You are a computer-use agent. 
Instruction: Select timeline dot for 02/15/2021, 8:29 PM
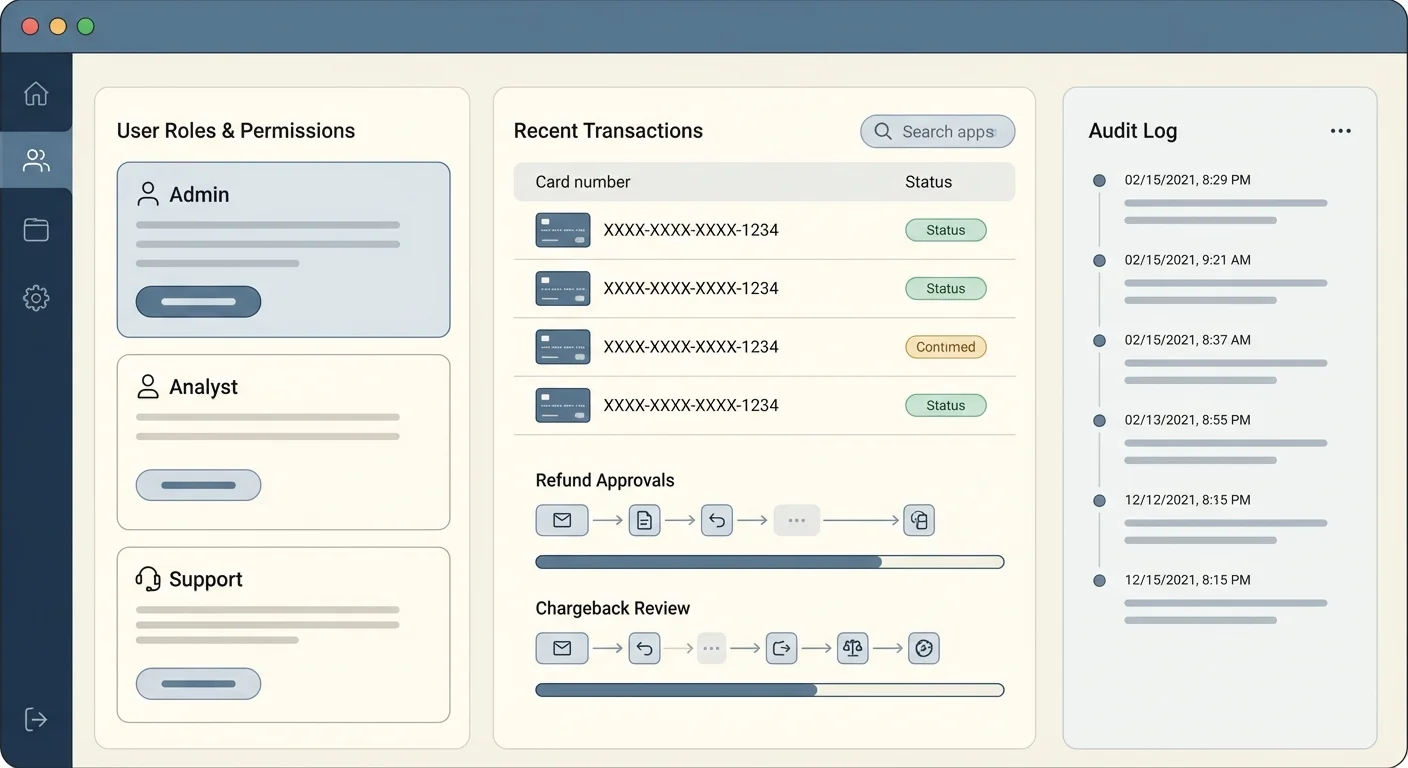[1099, 181]
